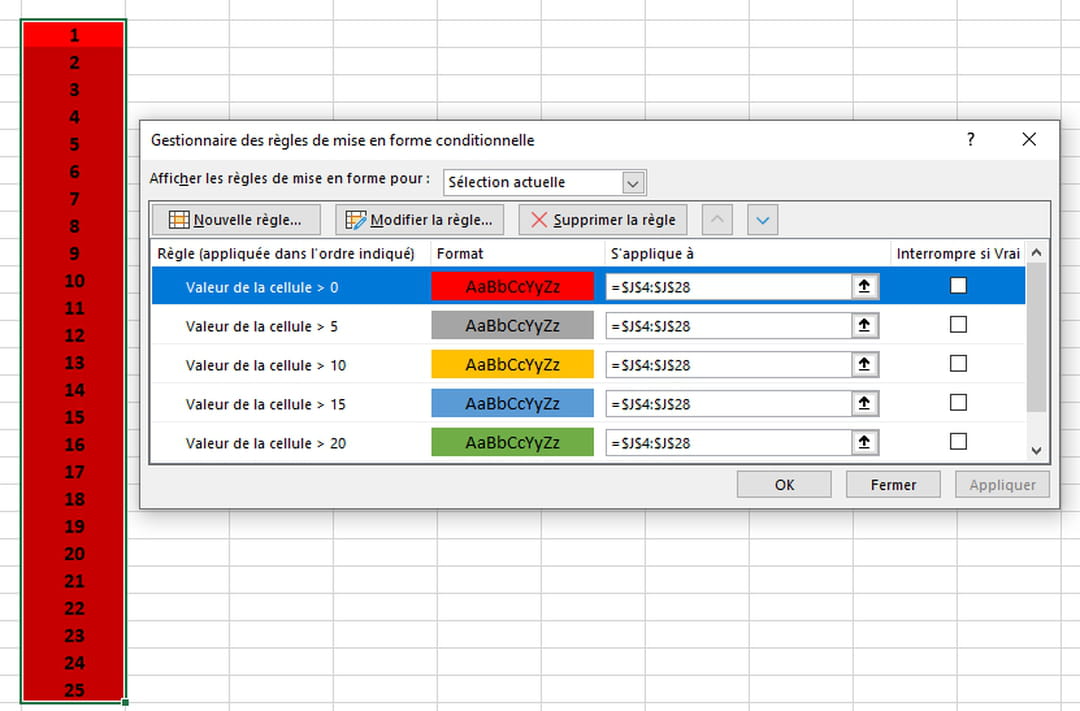
Task: Select the spreadsheet cell containing 13
Action: pos(74,362)
